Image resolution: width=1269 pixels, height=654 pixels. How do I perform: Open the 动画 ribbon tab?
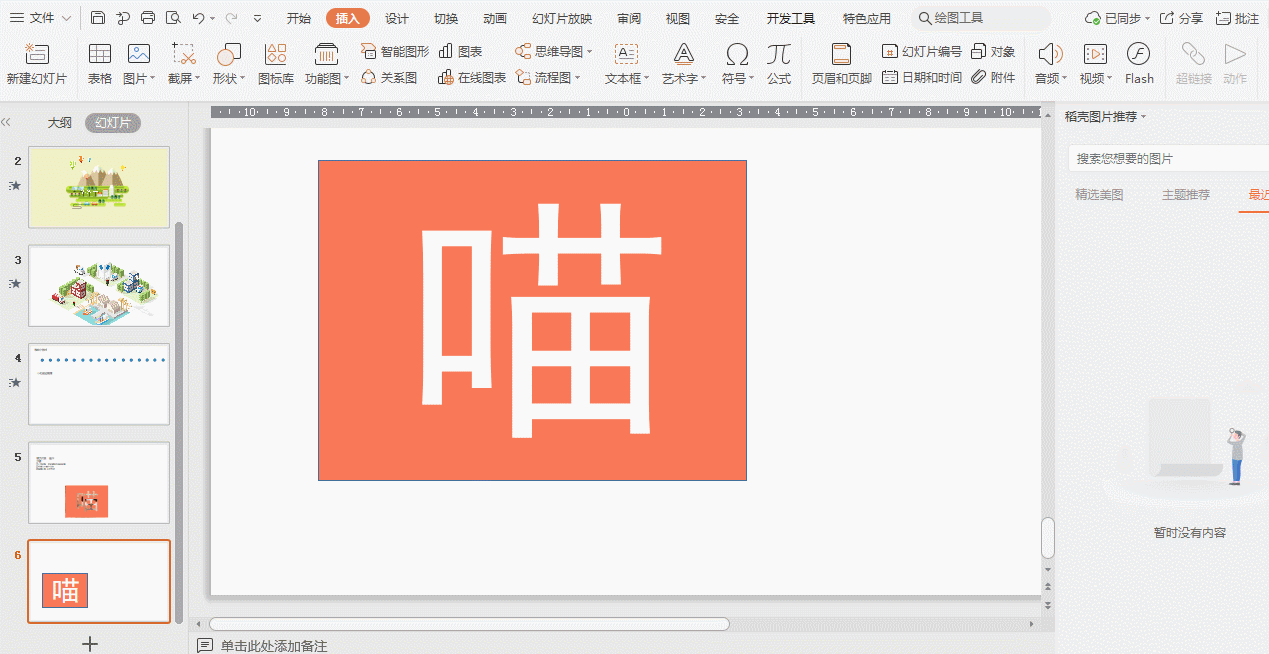pos(494,18)
